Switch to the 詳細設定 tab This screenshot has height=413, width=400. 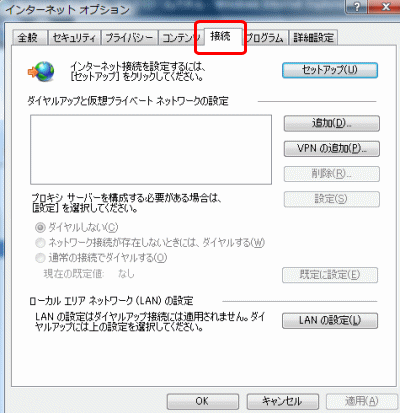pos(313,38)
